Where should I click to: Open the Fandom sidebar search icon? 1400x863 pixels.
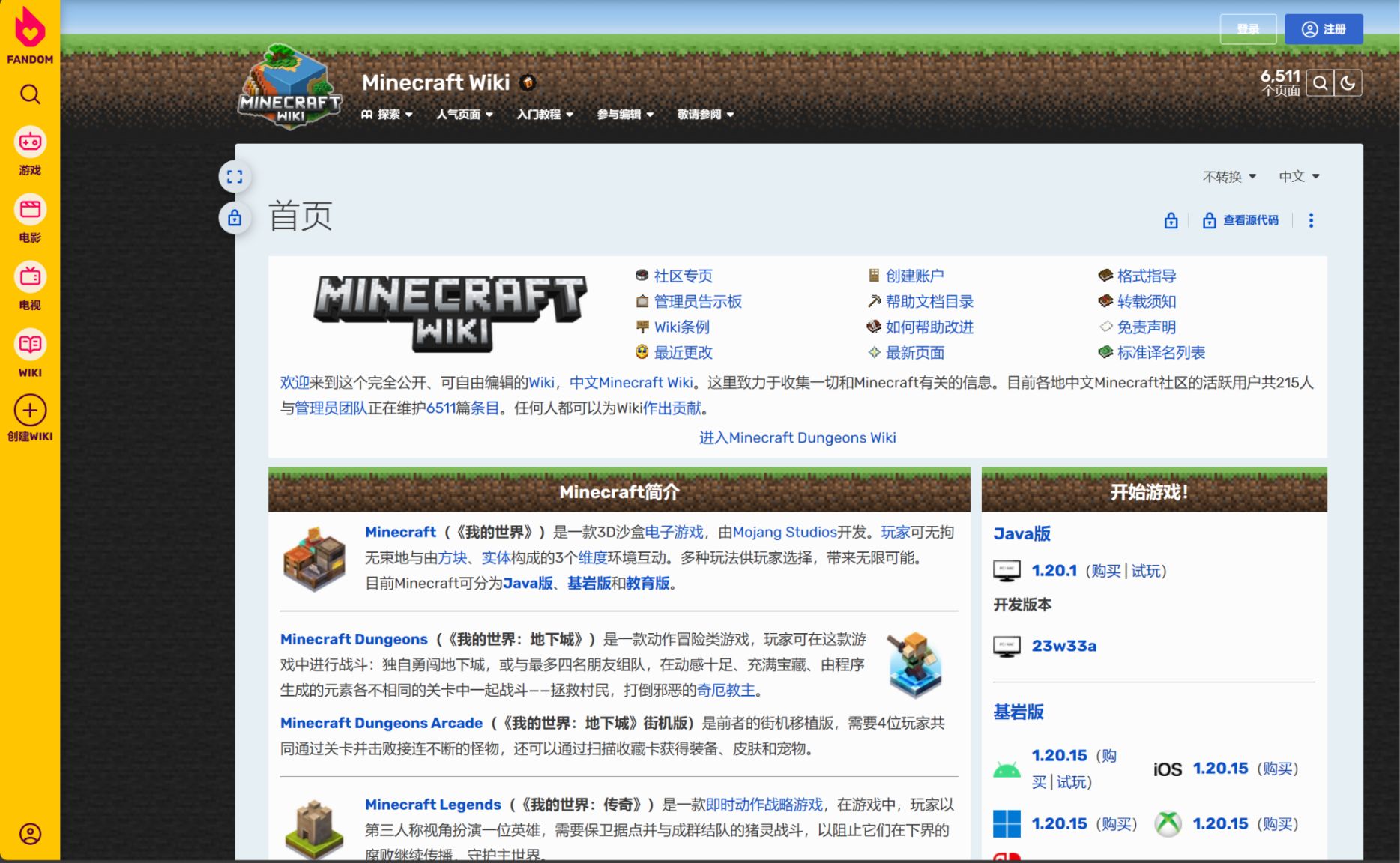(x=30, y=94)
